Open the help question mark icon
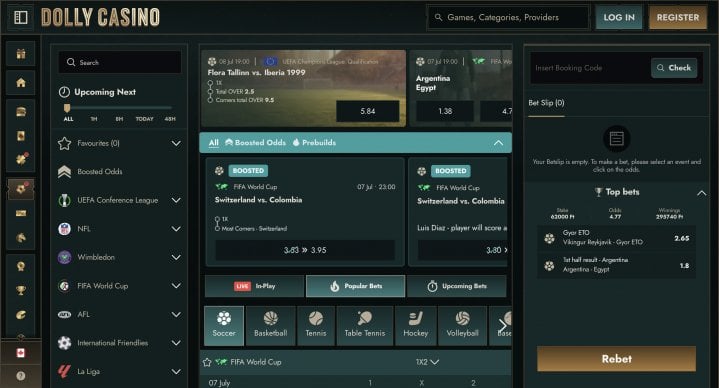 click(x=21, y=376)
